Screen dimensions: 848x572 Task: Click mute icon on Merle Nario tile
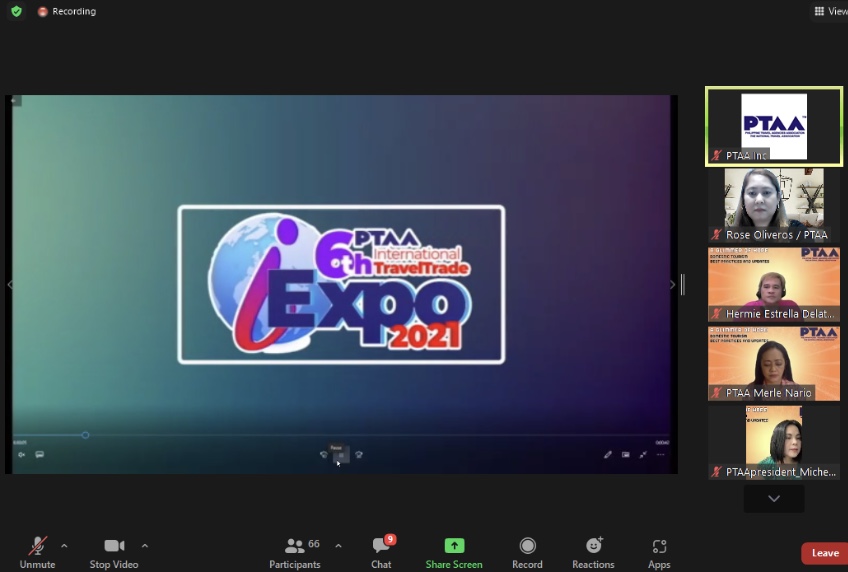pos(717,393)
